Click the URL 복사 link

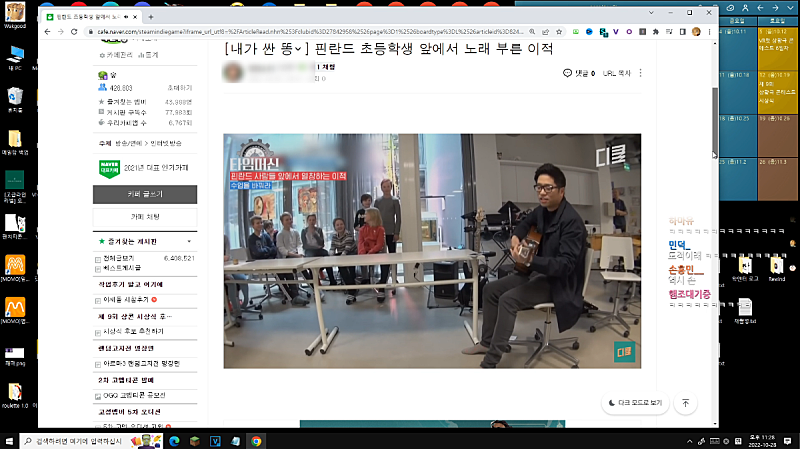617,73
